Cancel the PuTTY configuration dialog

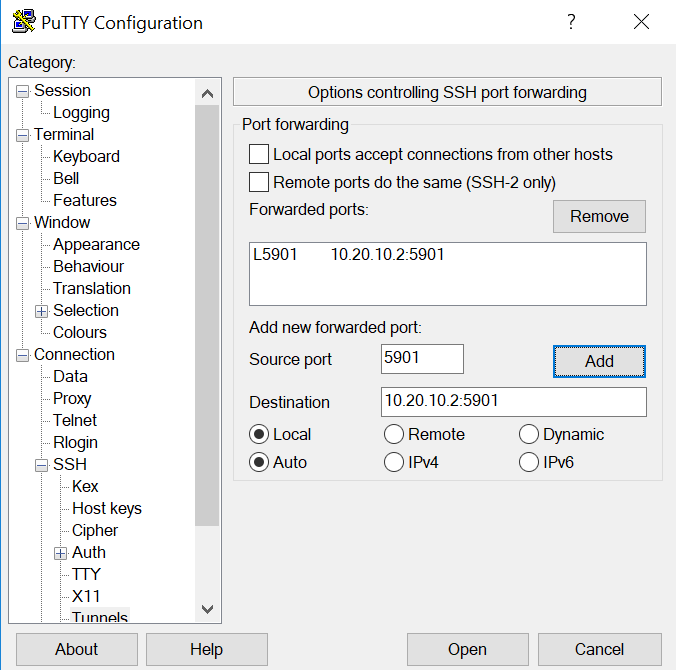point(599,649)
